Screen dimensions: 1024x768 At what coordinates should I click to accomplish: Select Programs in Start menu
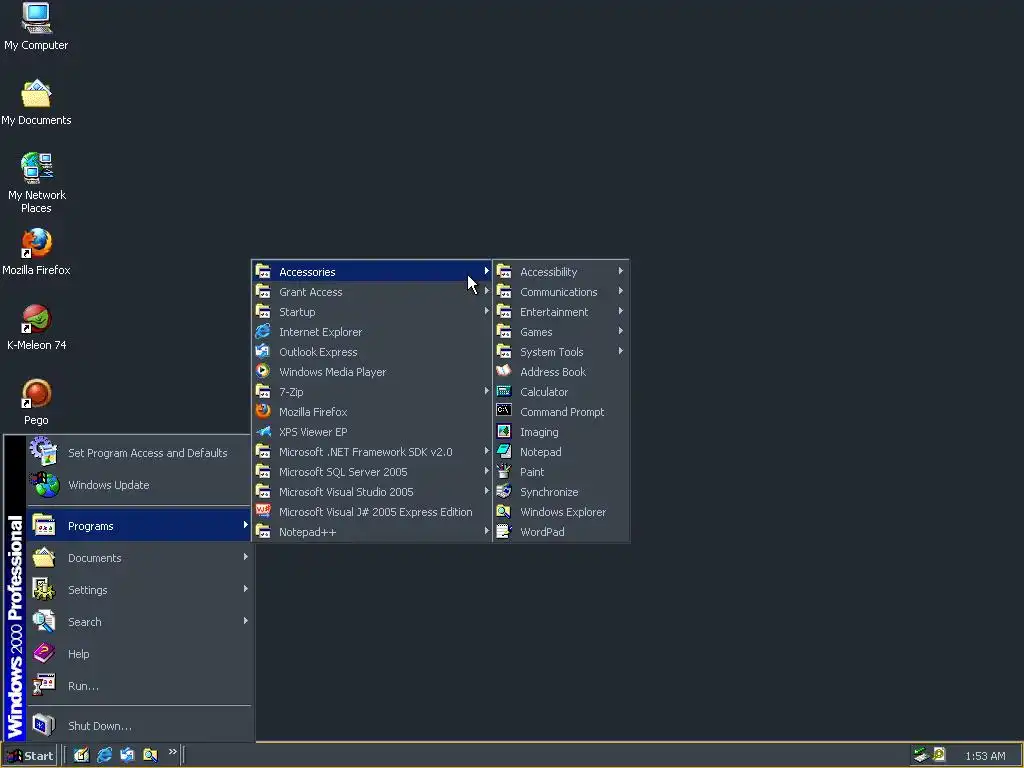(x=138, y=526)
